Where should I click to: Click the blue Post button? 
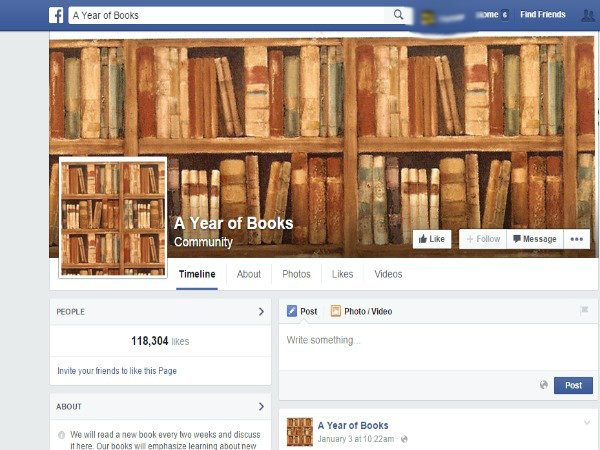pyautogui.click(x=573, y=385)
